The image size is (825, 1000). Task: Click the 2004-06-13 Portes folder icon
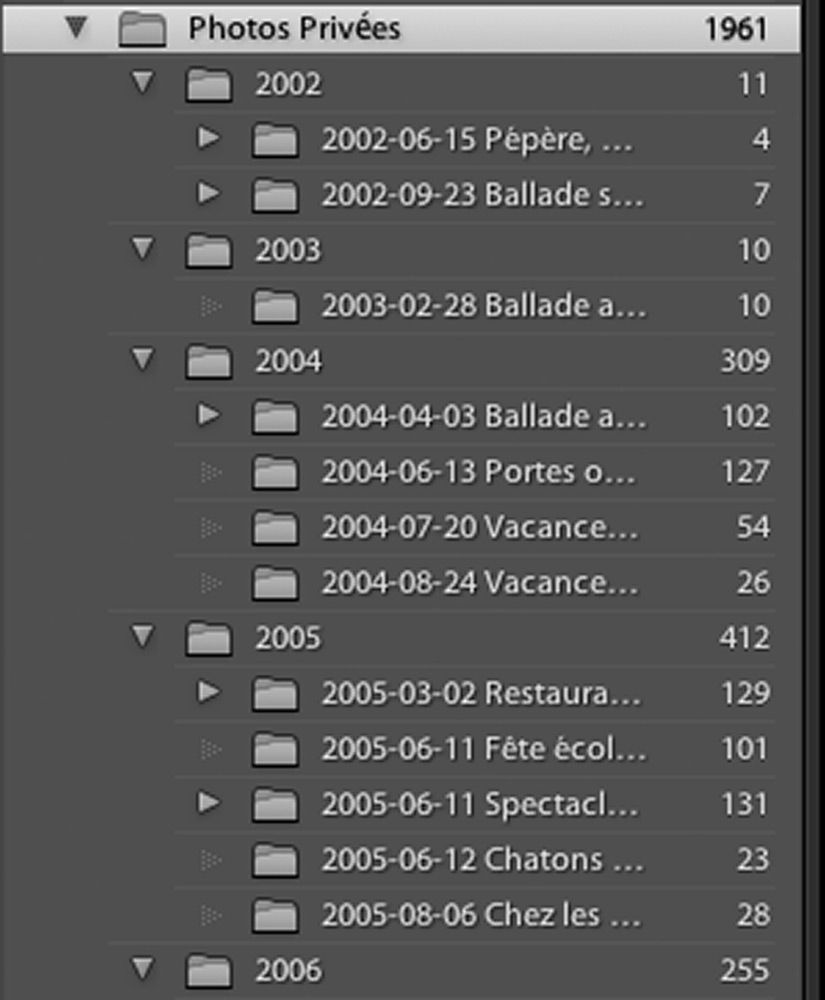pos(275,472)
